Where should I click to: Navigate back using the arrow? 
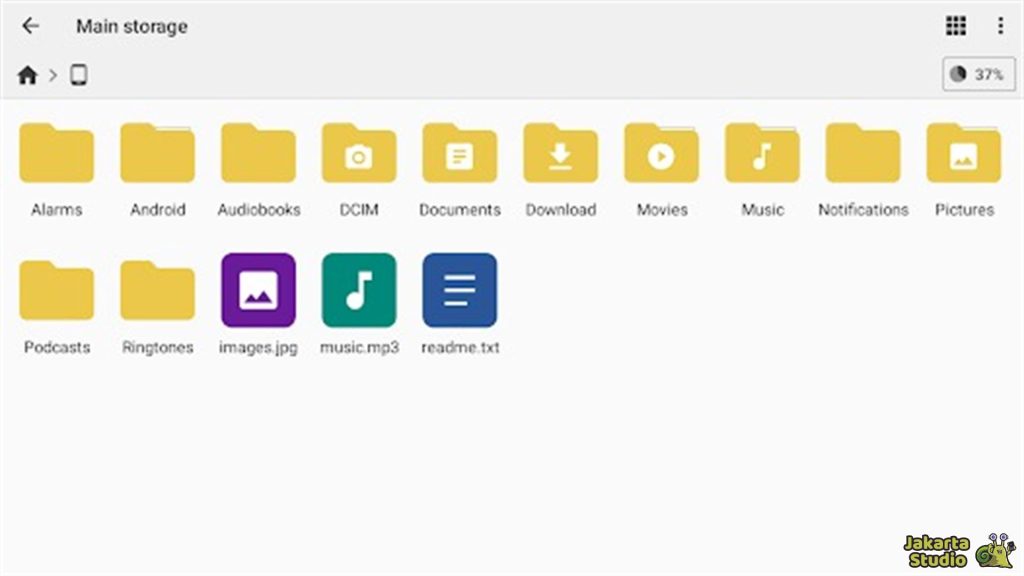click(x=30, y=25)
